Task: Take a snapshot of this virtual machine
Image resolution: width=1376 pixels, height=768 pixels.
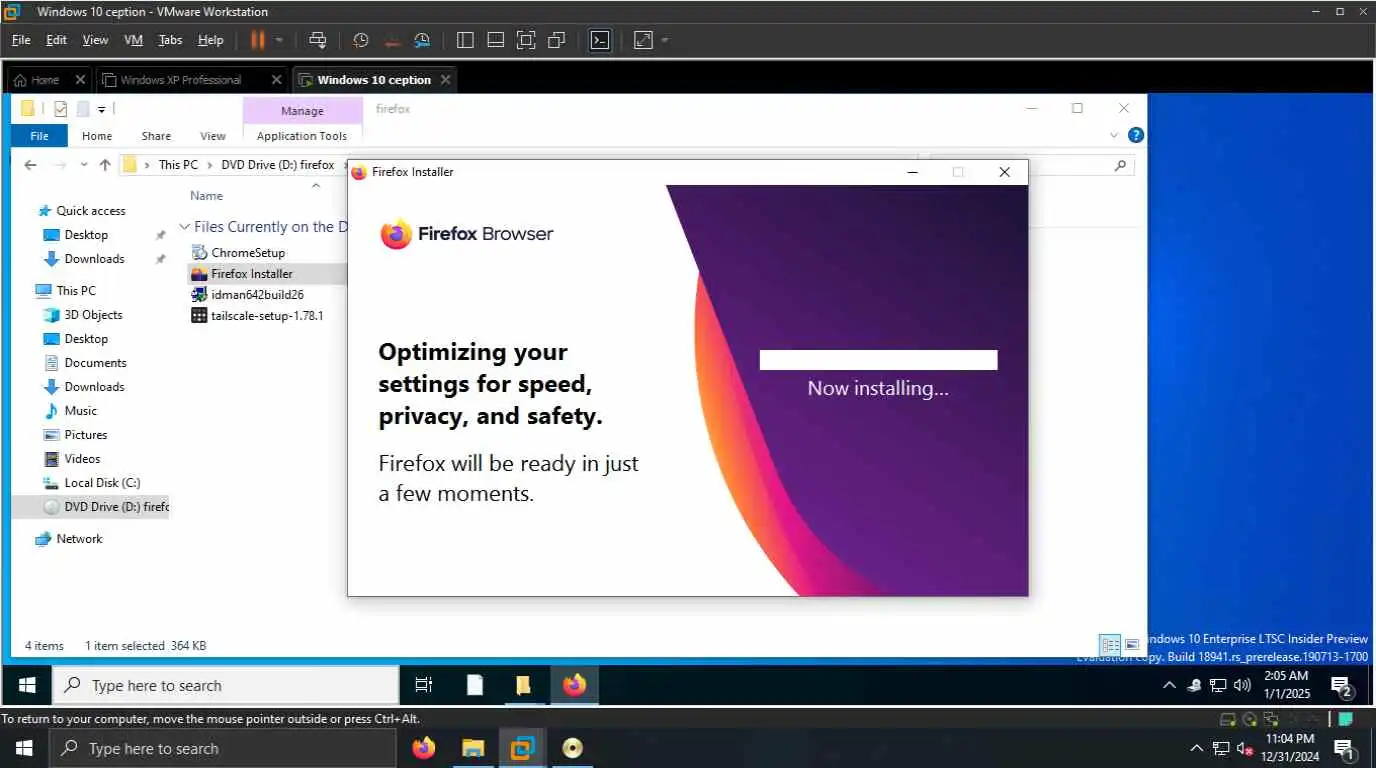Action: 361,40
